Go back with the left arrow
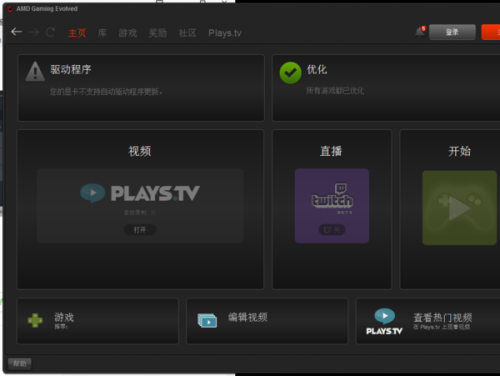The image size is (500, 376). [16, 32]
